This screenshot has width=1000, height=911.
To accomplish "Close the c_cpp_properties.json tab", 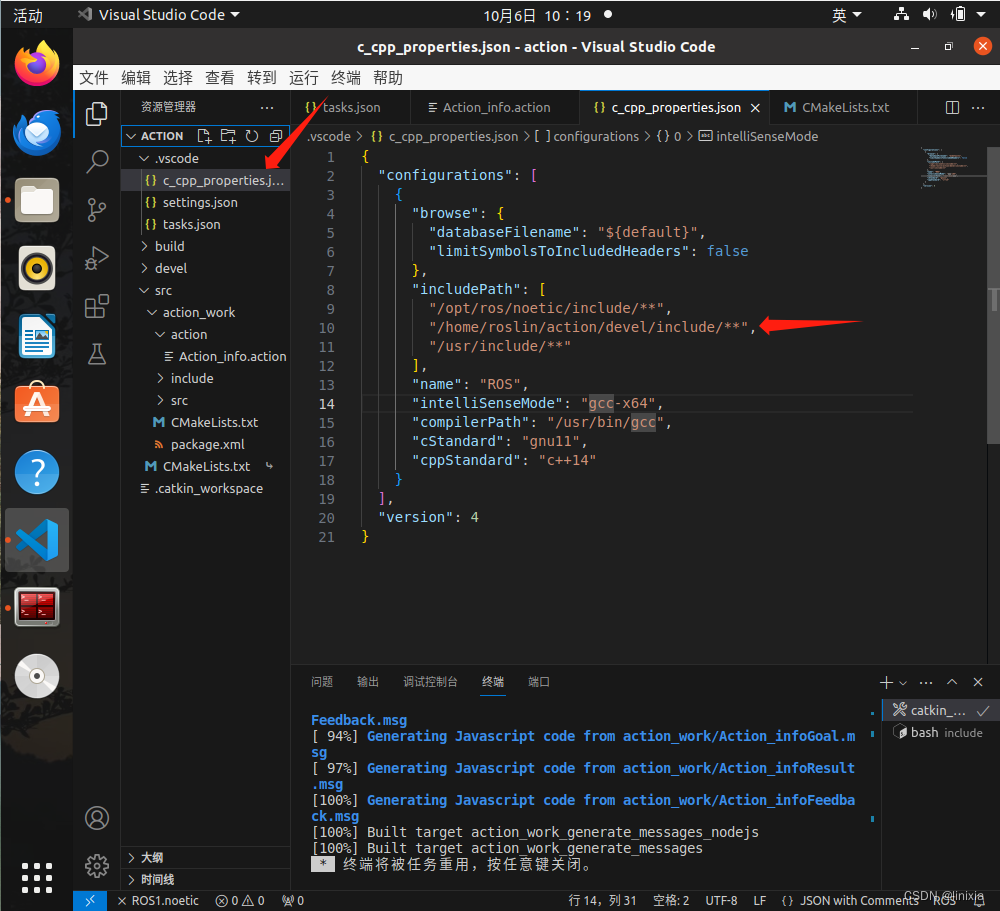I will click(x=755, y=108).
